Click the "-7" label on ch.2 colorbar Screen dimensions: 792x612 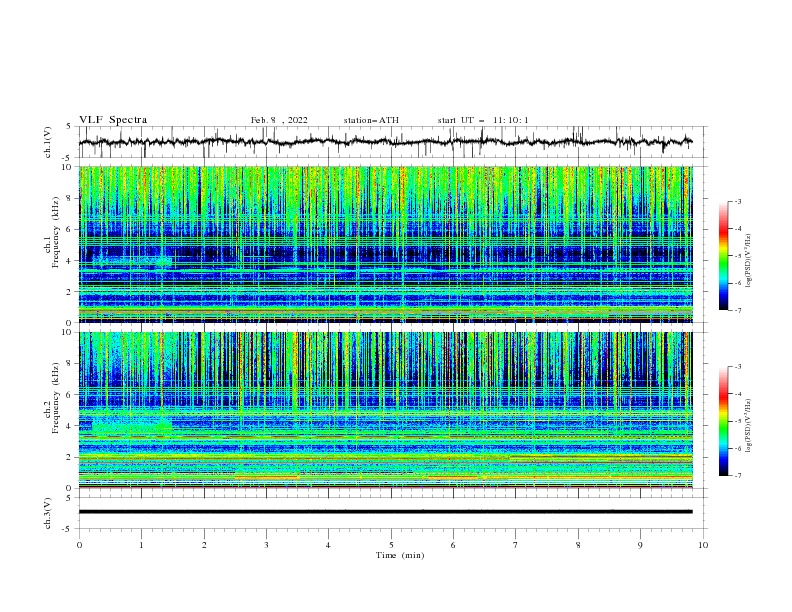coord(737,475)
